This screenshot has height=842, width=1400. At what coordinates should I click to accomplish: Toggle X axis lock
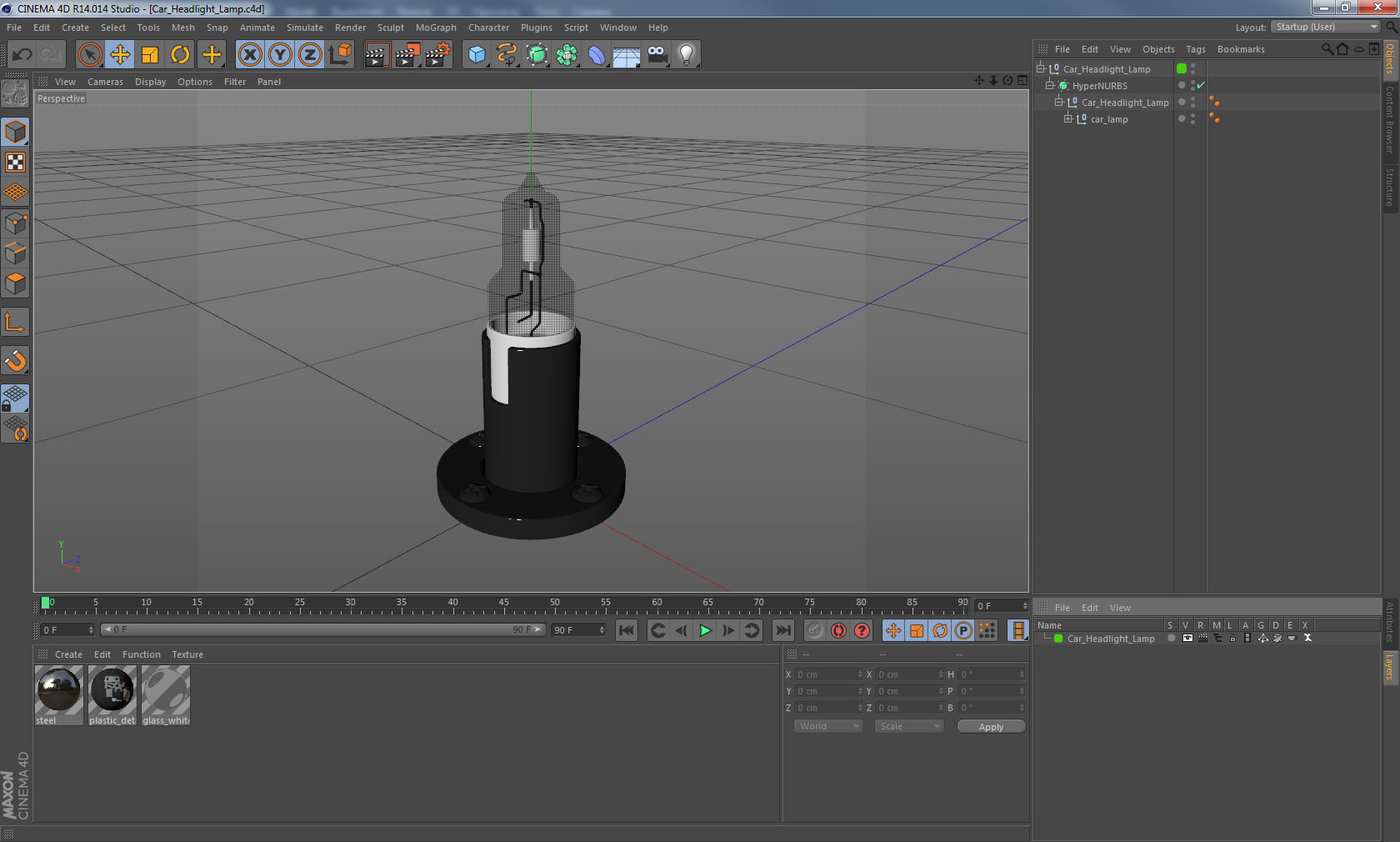pyautogui.click(x=249, y=55)
